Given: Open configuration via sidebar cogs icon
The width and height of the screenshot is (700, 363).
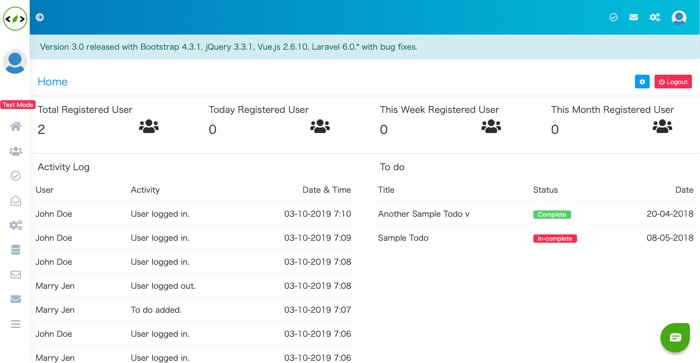Looking at the screenshot, I should 16,225.
